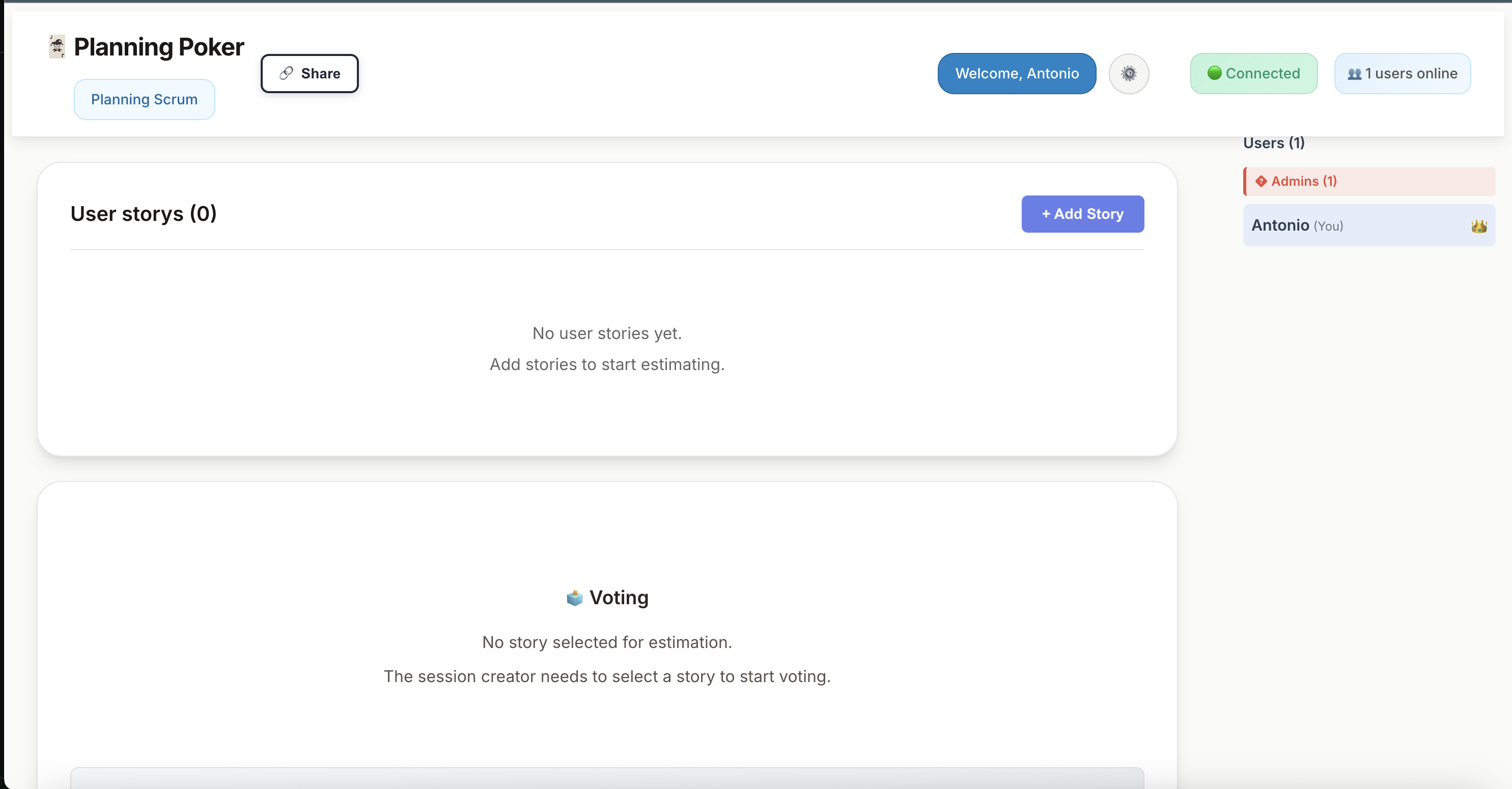Image resolution: width=1512 pixels, height=789 pixels.
Task: Click the 'No user stories yet.' message
Action: [x=607, y=333]
